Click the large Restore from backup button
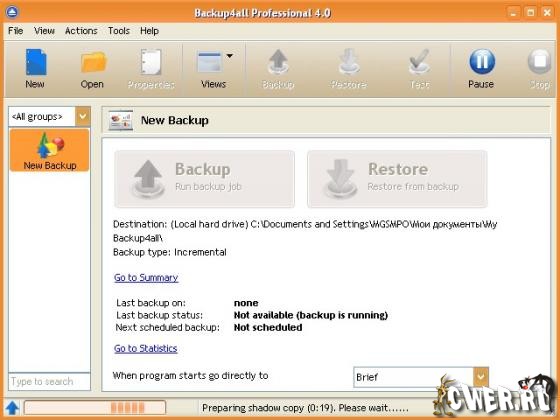Viewport: 560px width, 420px height. click(397, 179)
